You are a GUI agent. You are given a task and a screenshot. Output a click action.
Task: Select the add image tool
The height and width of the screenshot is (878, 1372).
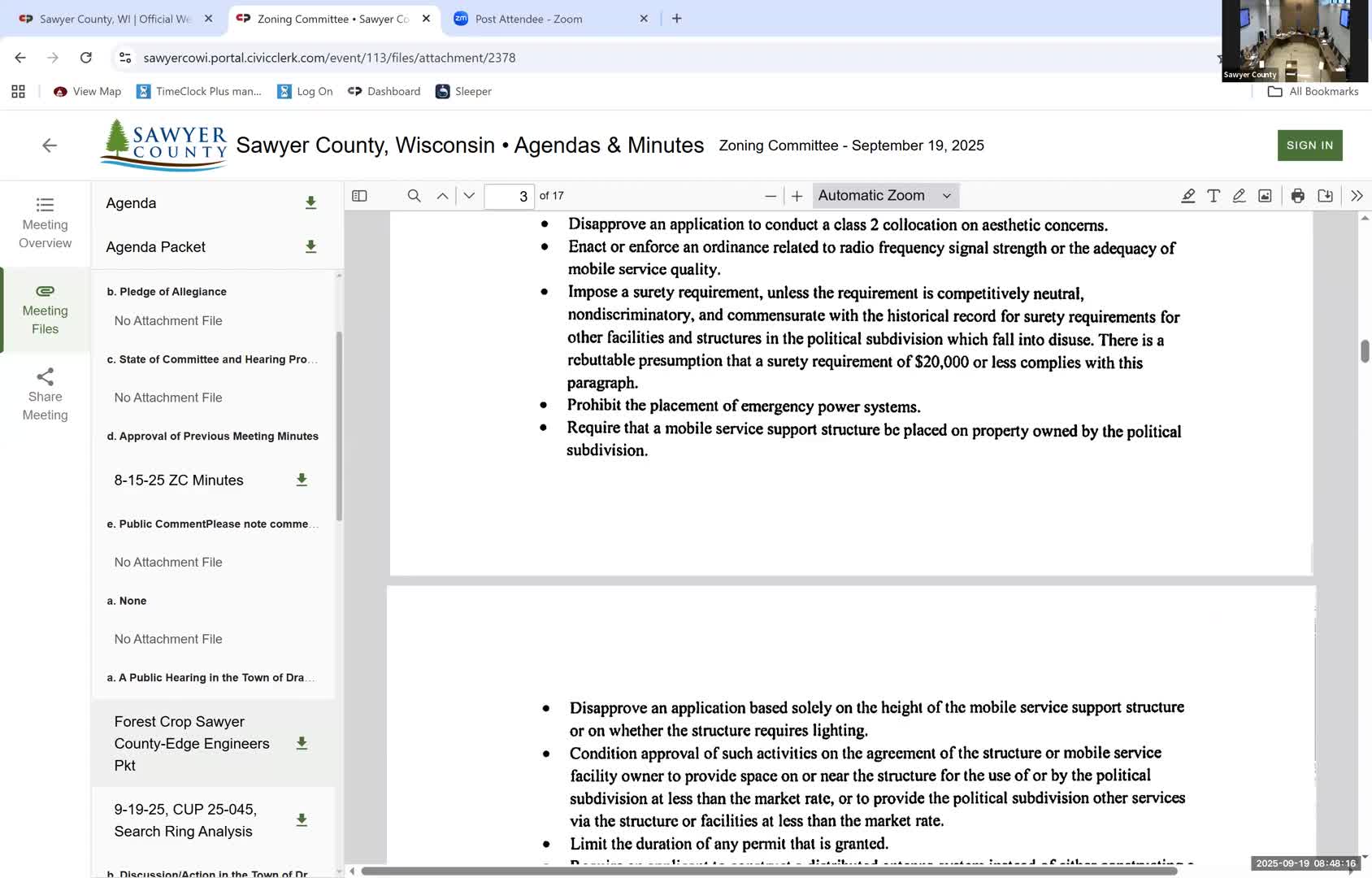coord(1265,196)
